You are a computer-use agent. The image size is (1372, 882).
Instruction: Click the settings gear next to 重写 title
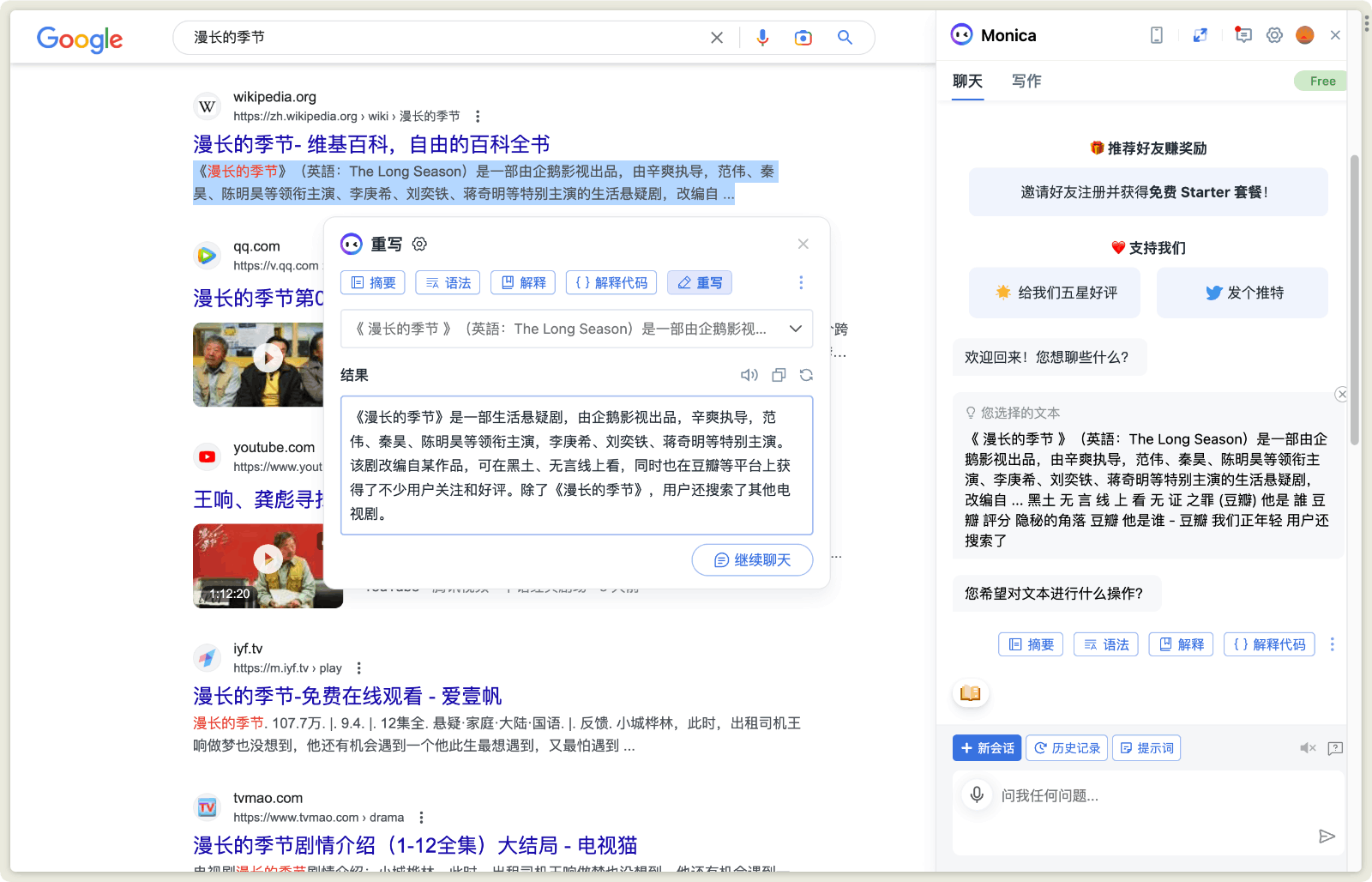pos(419,245)
